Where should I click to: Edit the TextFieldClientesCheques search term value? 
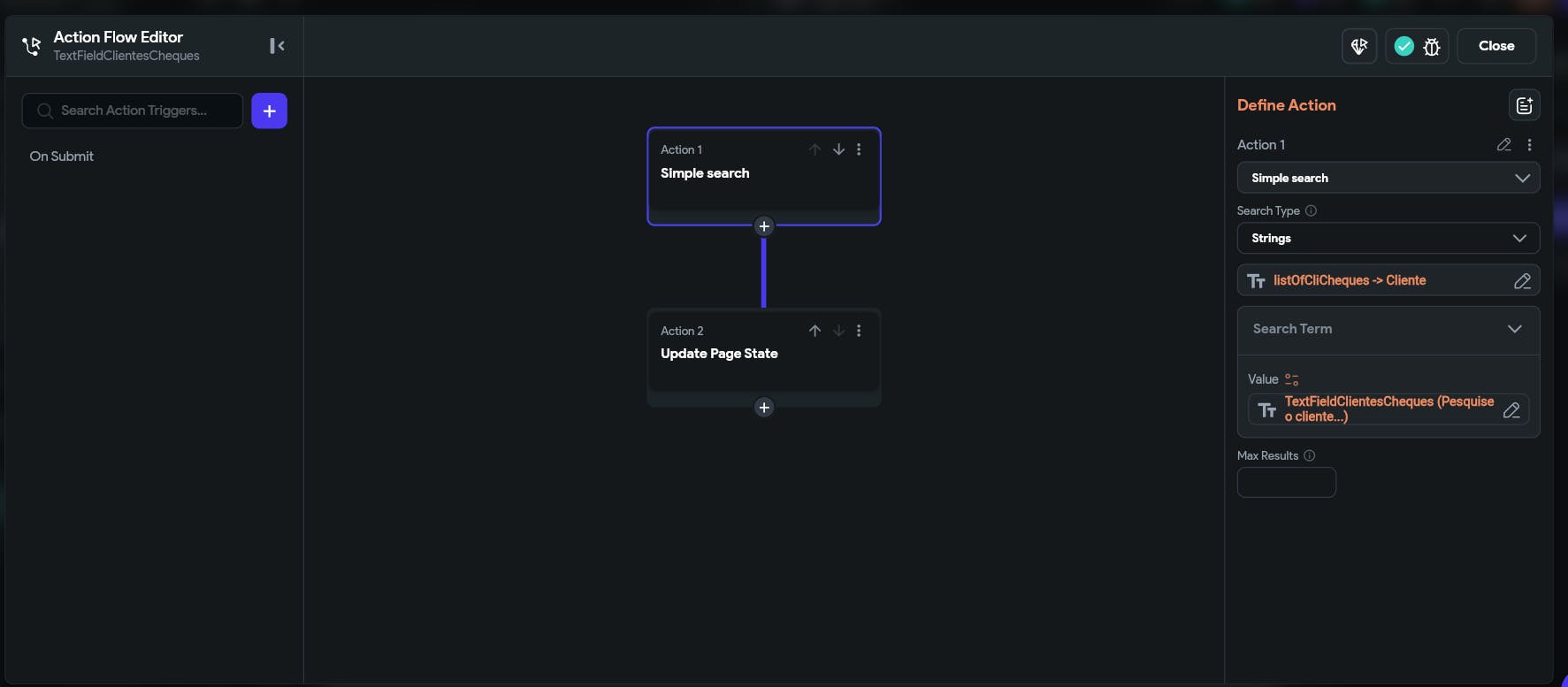click(x=1511, y=410)
